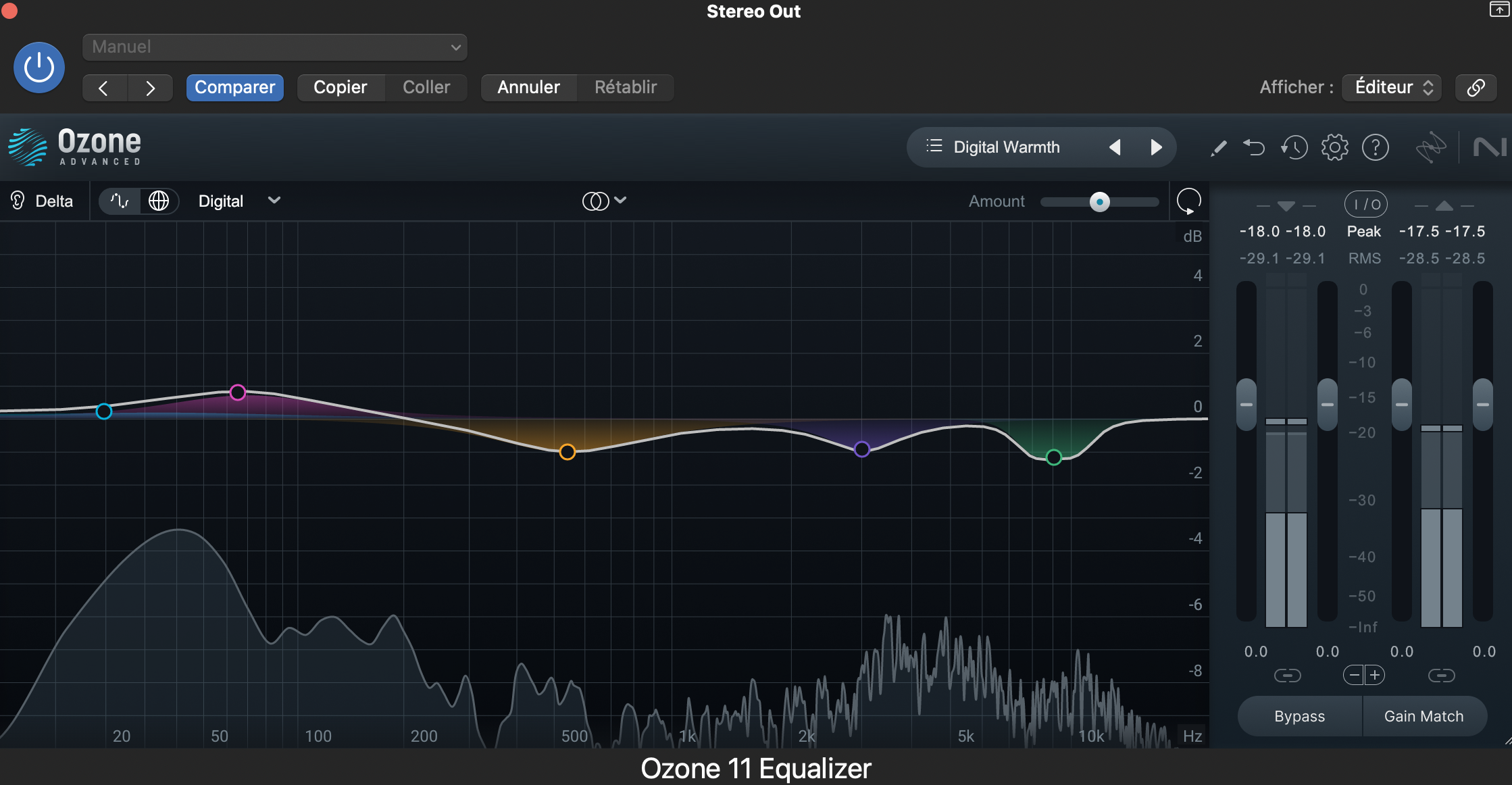
Task: Click the pencil edit icon
Action: tap(1219, 147)
